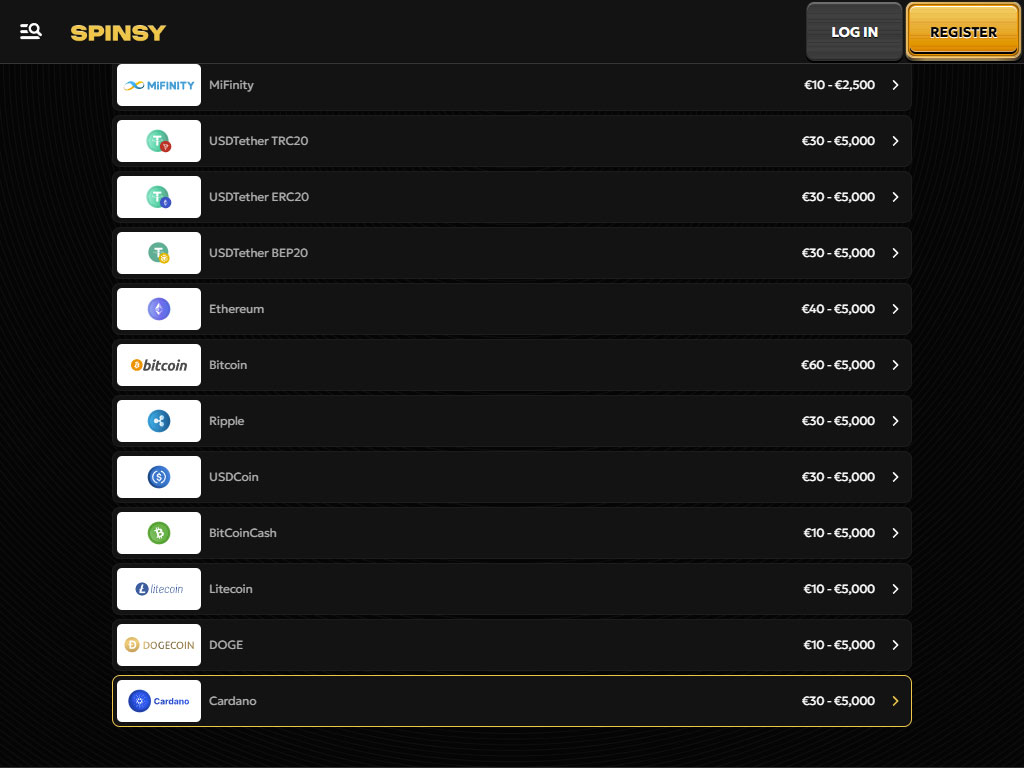Select the MiFinity logo icon
Screen dimensions: 1024x768
point(159,85)
